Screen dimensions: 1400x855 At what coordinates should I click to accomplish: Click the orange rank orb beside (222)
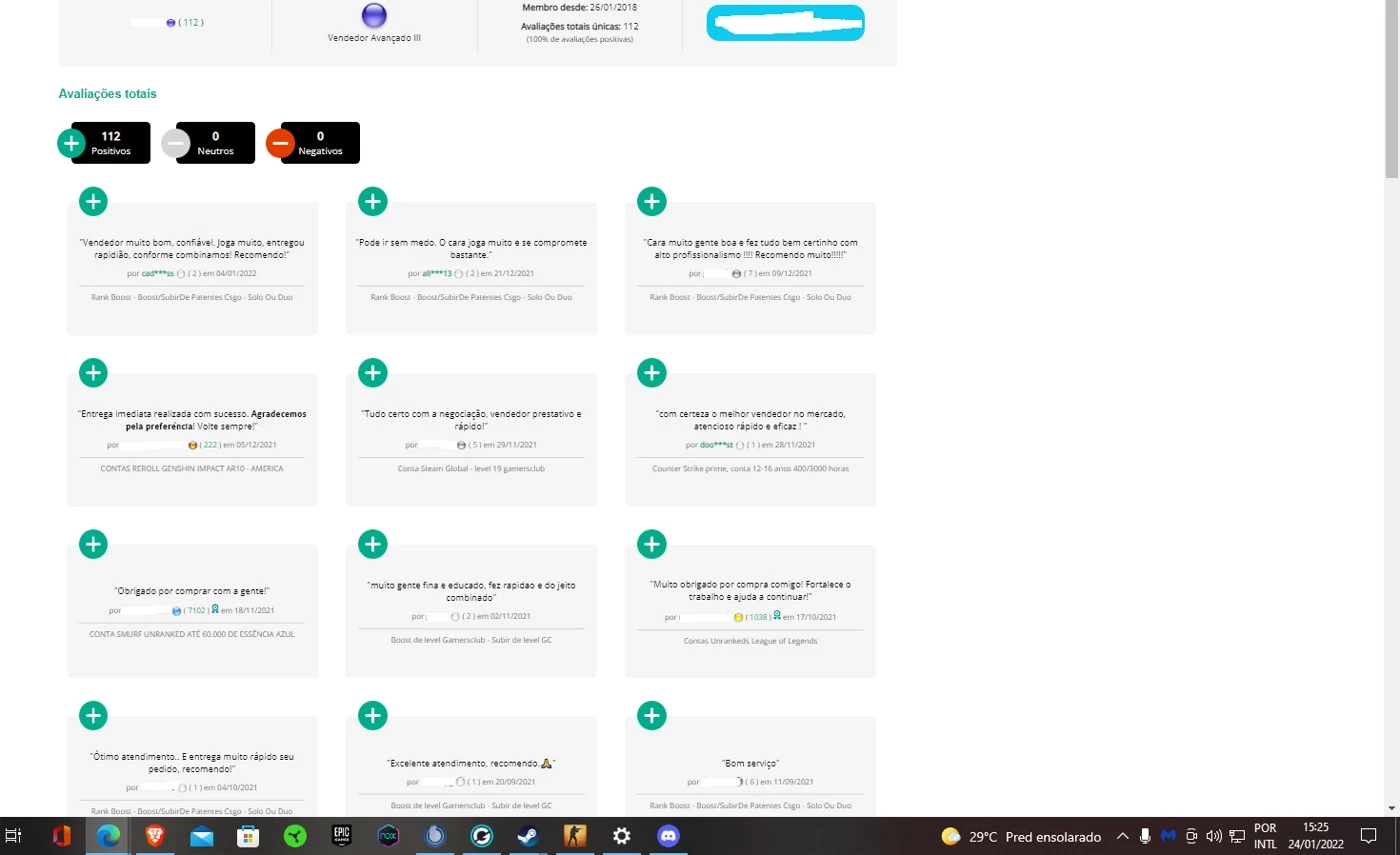(x=192, y=445)
